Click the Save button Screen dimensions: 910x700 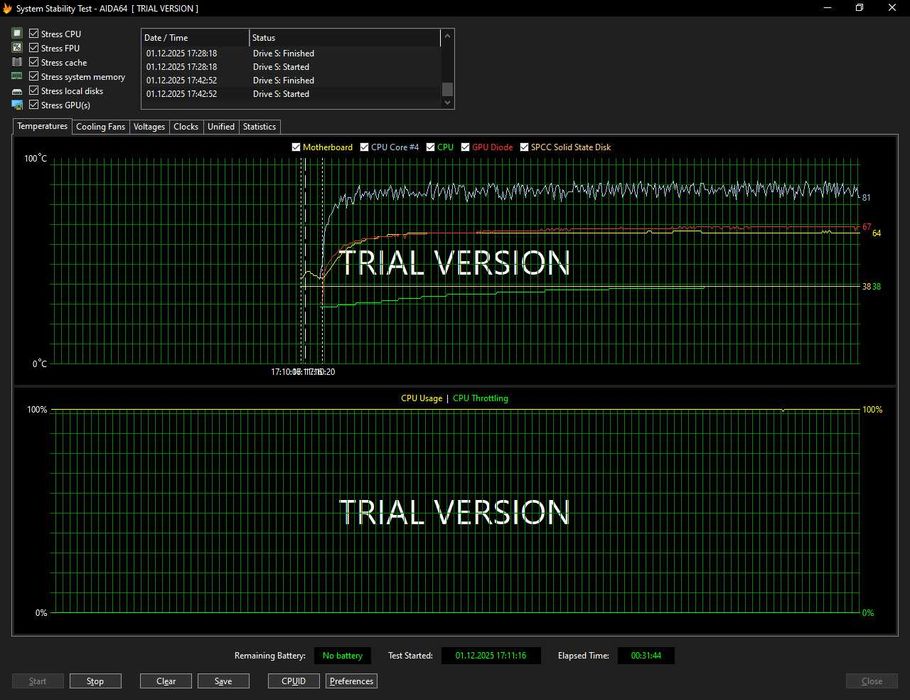[x=223, y=681]
